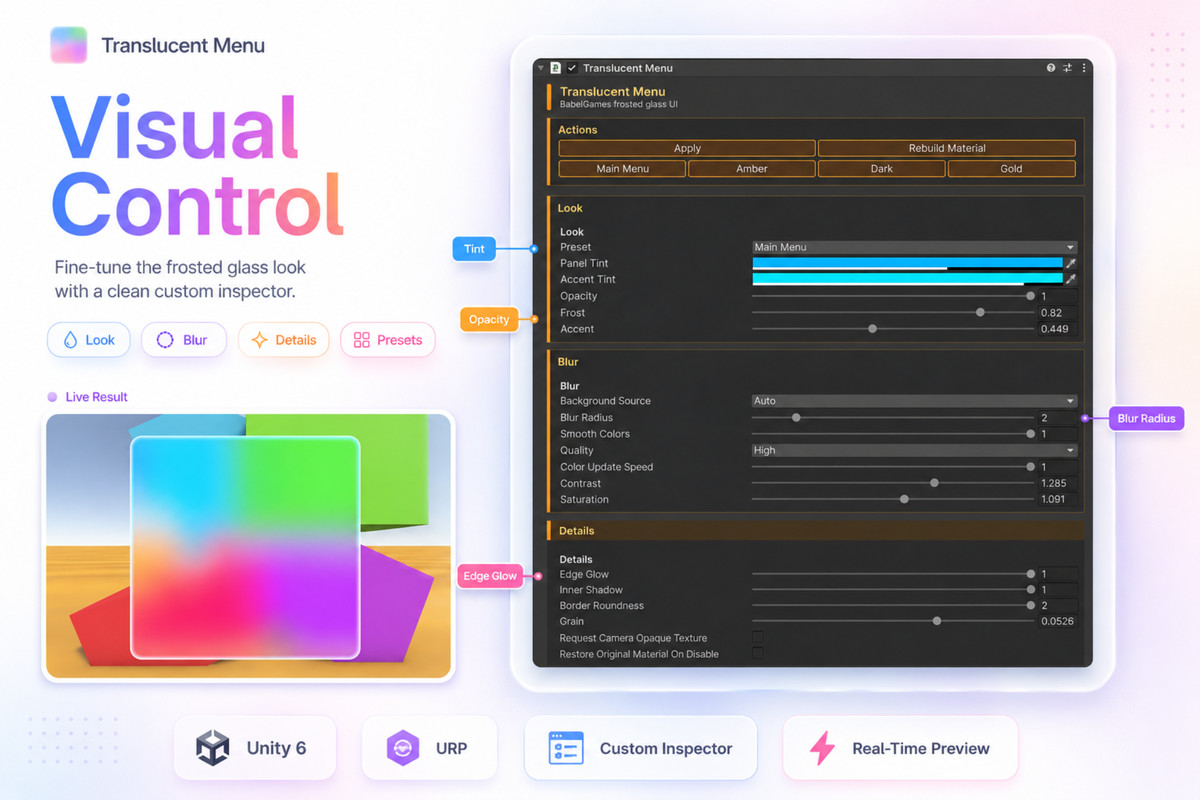The width and height of the screenshot is (1200, 800).
Task: Open the Preset dropdown showing Main Menu
Action: (914, 247)
